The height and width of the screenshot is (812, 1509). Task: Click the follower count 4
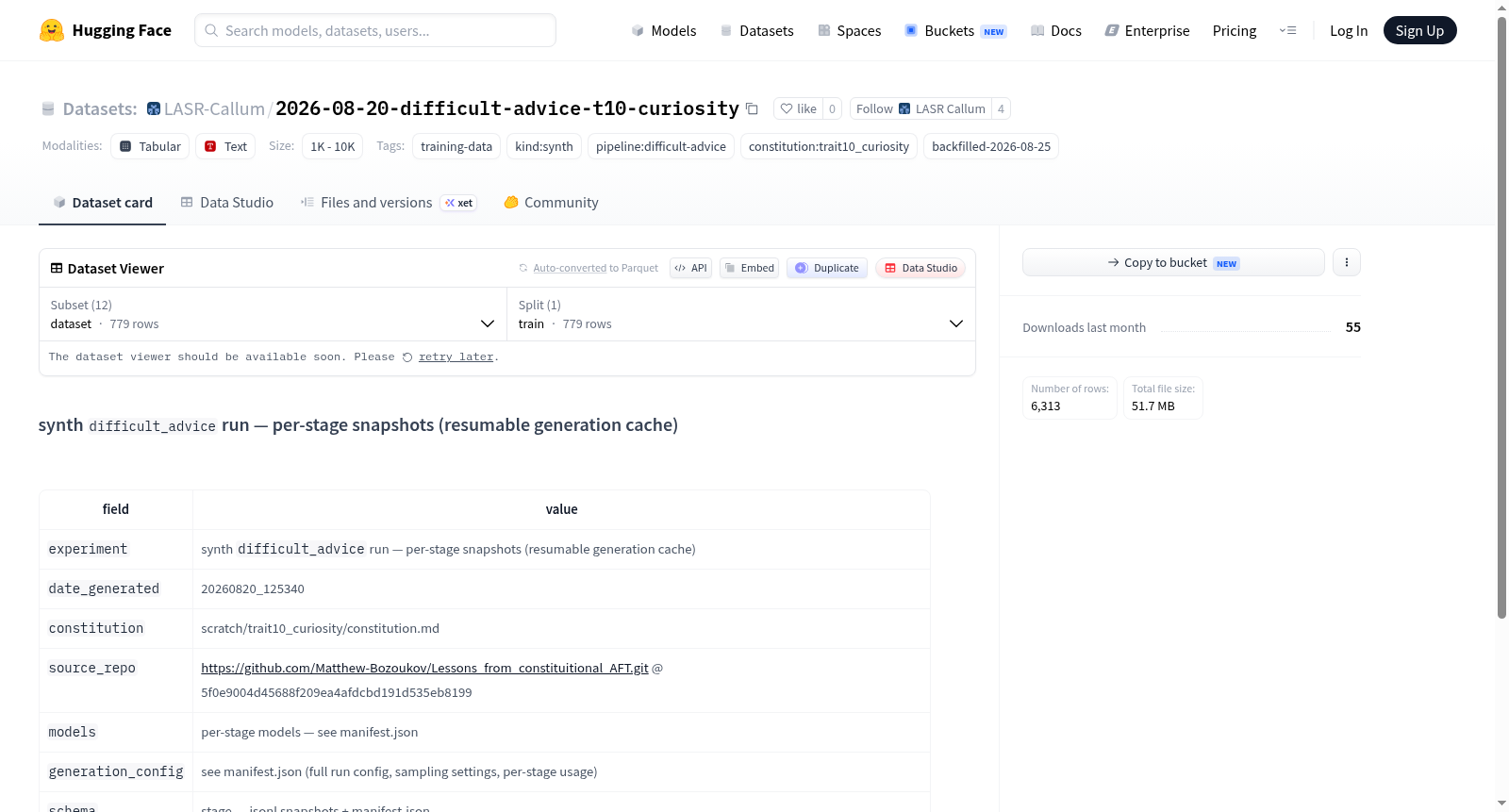tap(1001, 108)
